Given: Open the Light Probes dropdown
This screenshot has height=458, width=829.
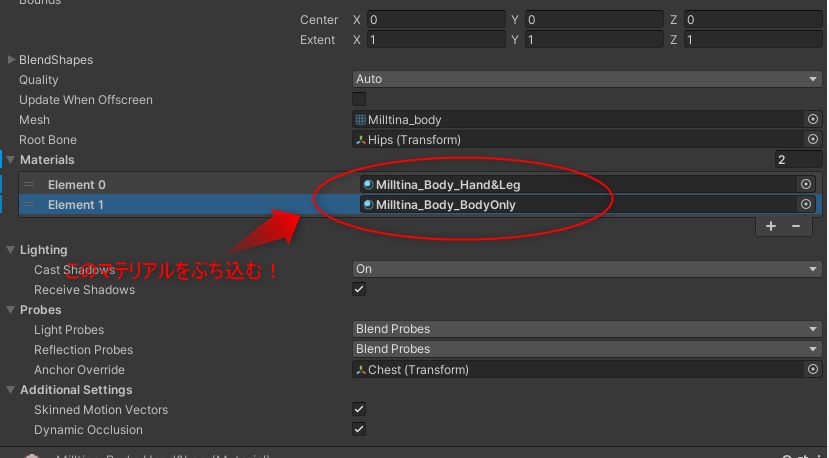Looking at the screenshot, I should (x=587, y=329).
